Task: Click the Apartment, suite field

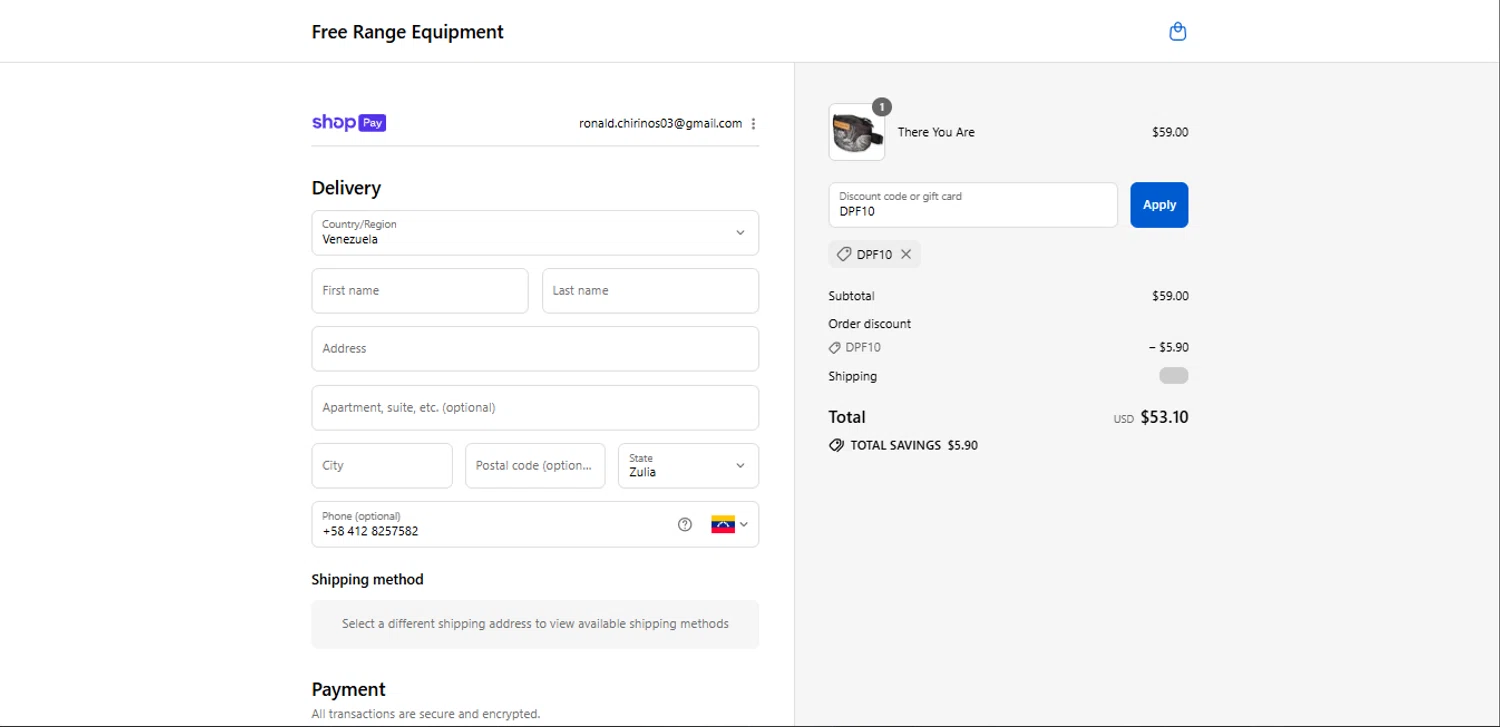Action: (x=535, y=407)
